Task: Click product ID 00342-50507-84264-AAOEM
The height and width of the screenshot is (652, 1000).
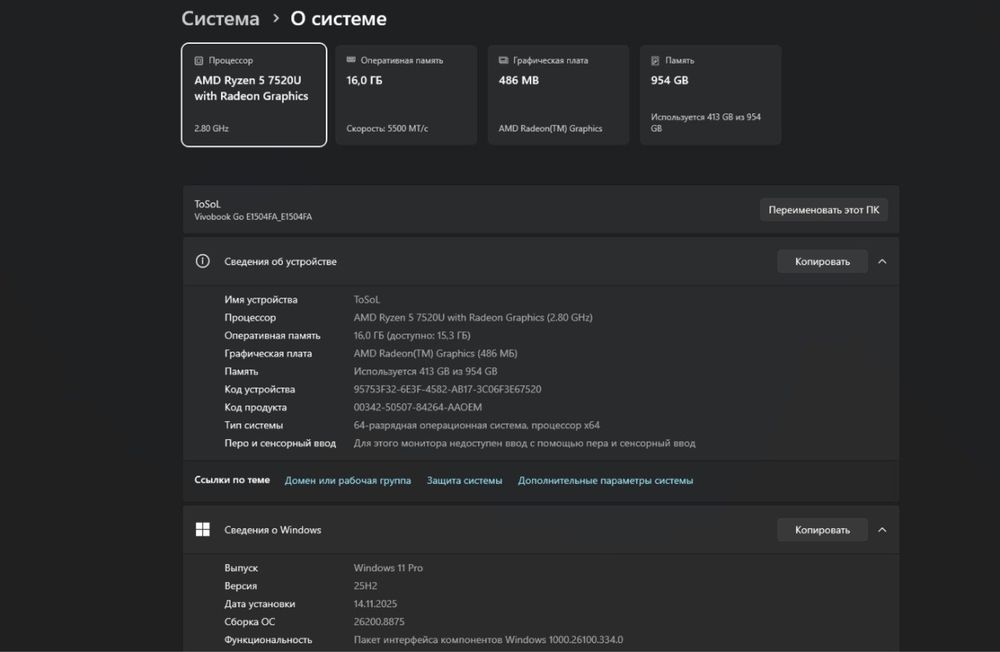Action: 418,407
